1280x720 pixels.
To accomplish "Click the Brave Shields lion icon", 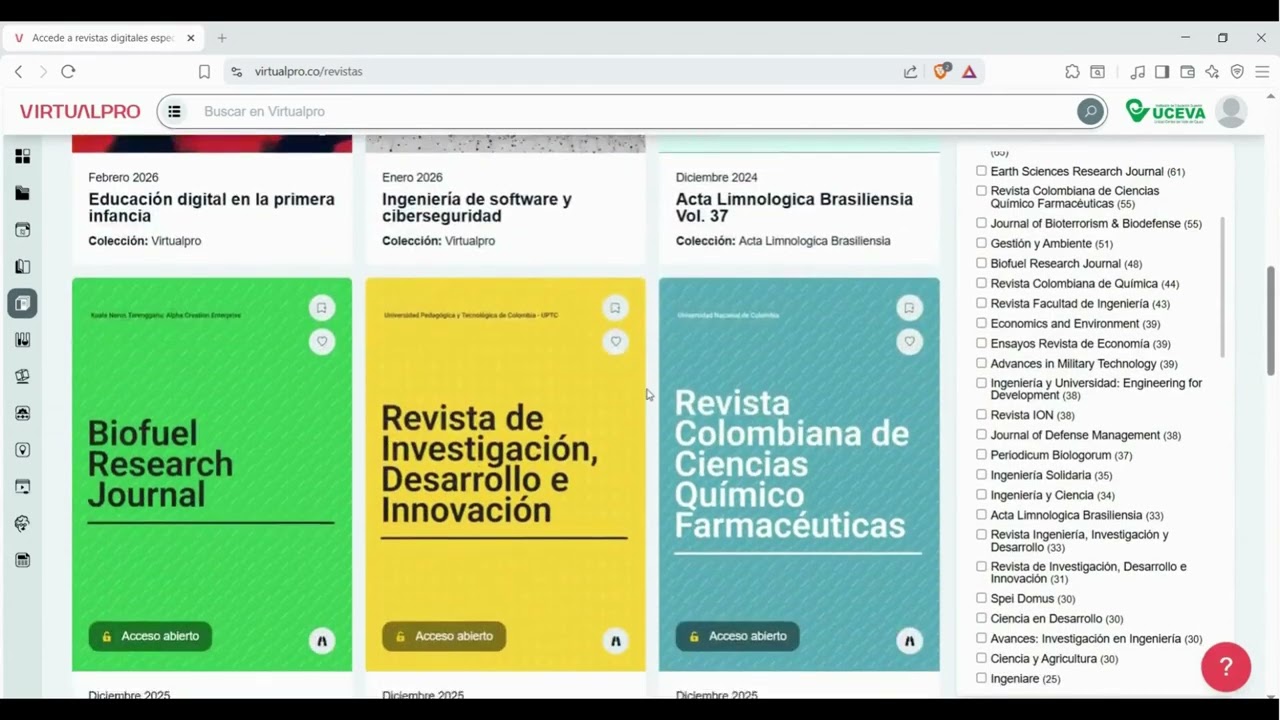I will pyautogui.click(x=940, y=71).
